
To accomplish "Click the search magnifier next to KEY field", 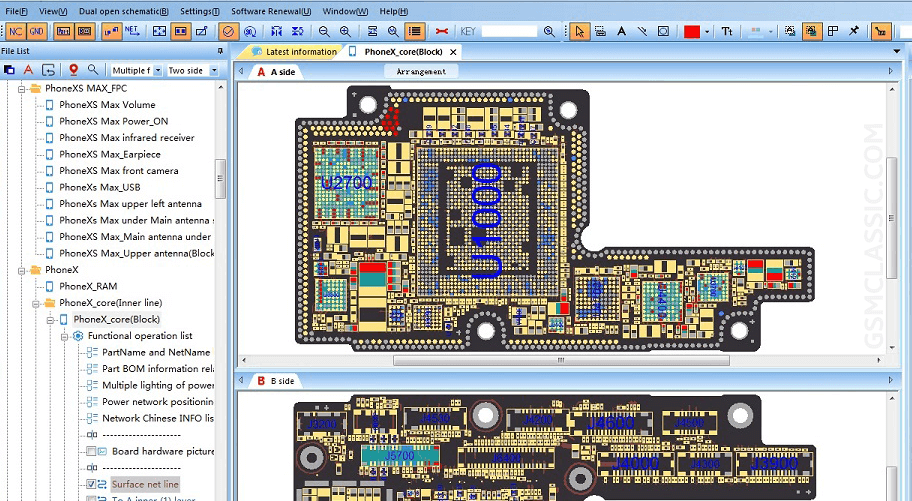I will pyautogui.click(x=549, y=31).
